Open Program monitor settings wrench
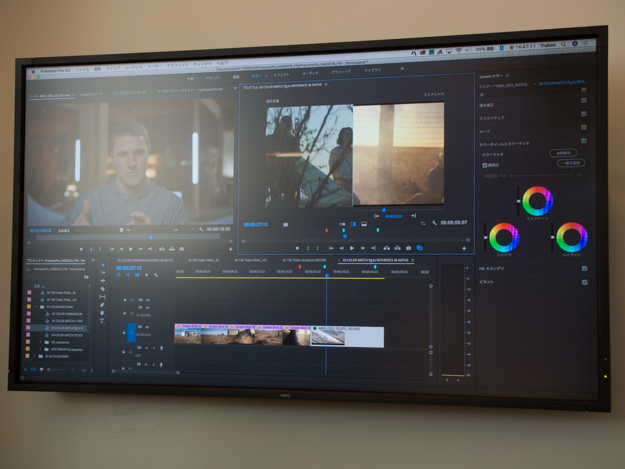The width and height of the screenshot is (625, 469). coord(434,223)
